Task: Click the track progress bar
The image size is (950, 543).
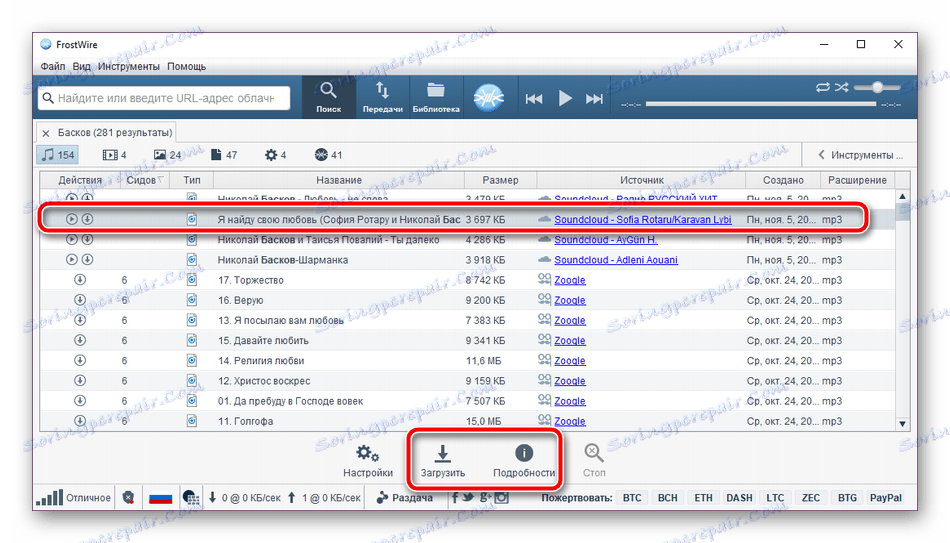Action: (760, 104)
